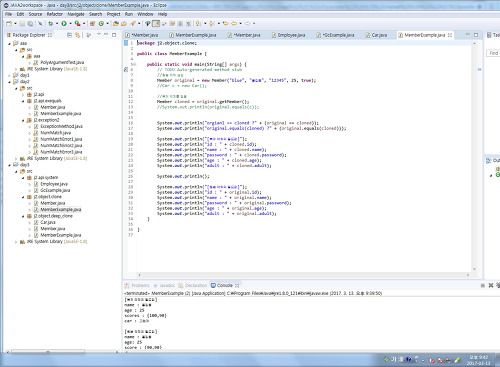
Task: Click the Package Explorer tab icon
Action: tap(9, 35)
